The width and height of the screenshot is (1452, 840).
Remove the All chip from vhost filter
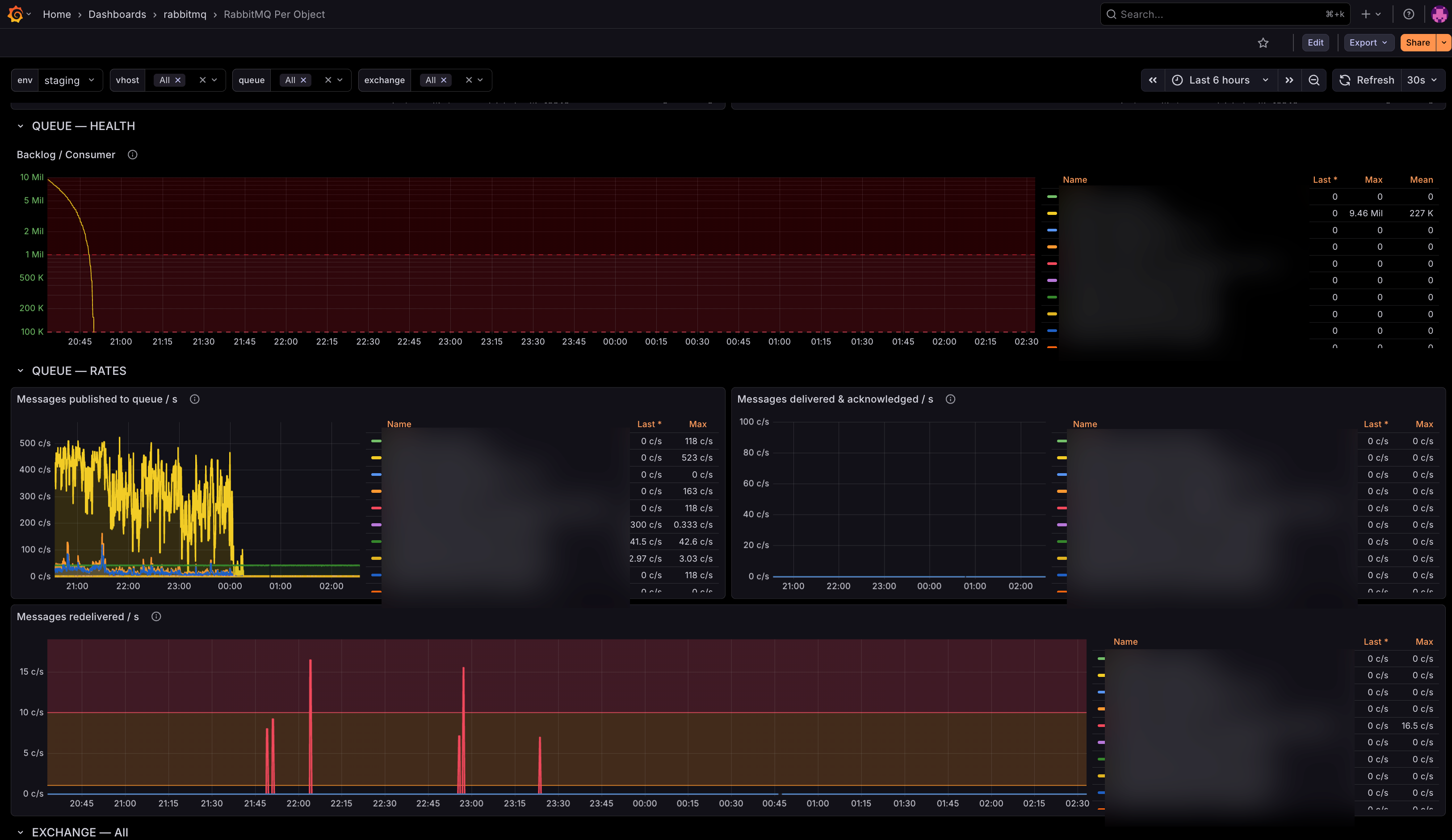coord(178,80)
